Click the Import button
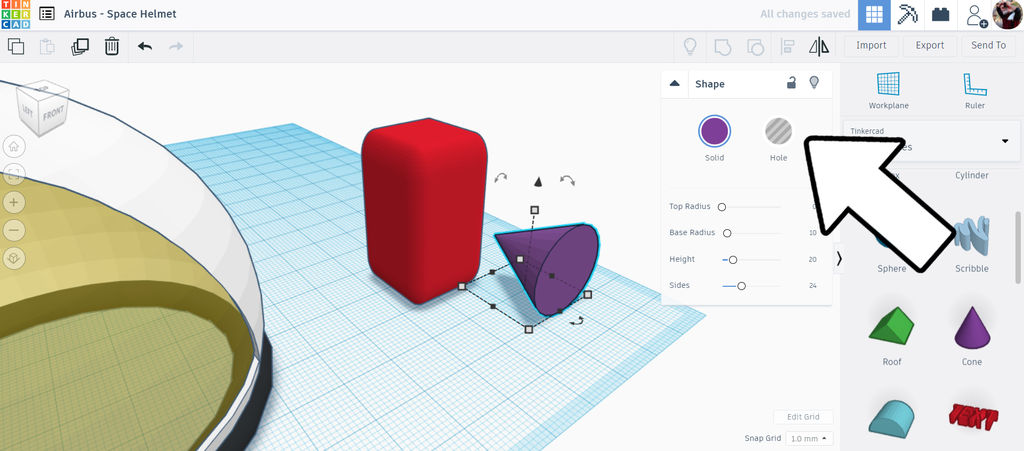Image resolution: width=1024 pixels, height=451 pixels. pos(871,46)
